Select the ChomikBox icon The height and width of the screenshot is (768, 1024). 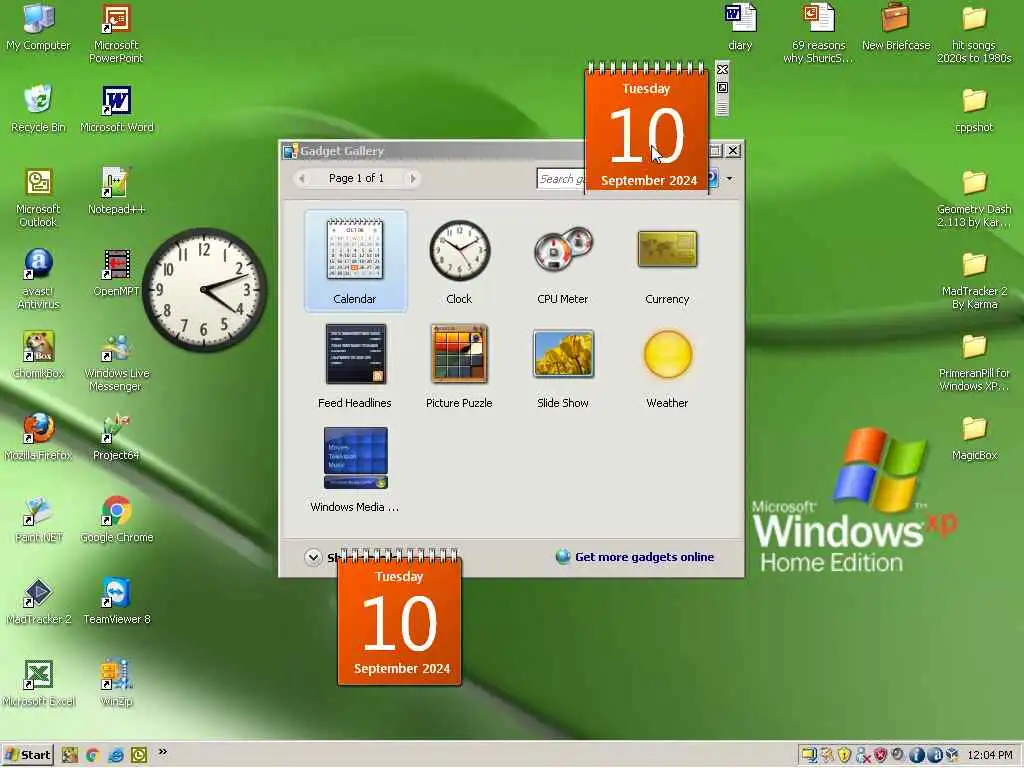(x=38, y=356)
